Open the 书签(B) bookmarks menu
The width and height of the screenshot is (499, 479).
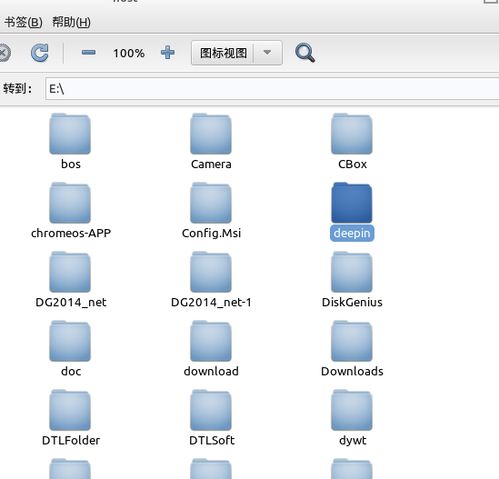pos(23,22)
